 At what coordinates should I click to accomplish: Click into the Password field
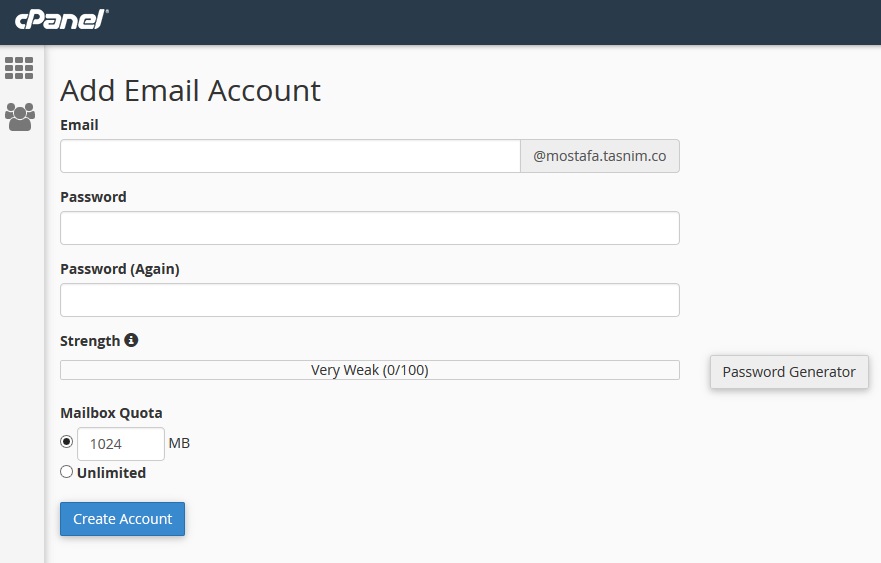pos(369,228)
